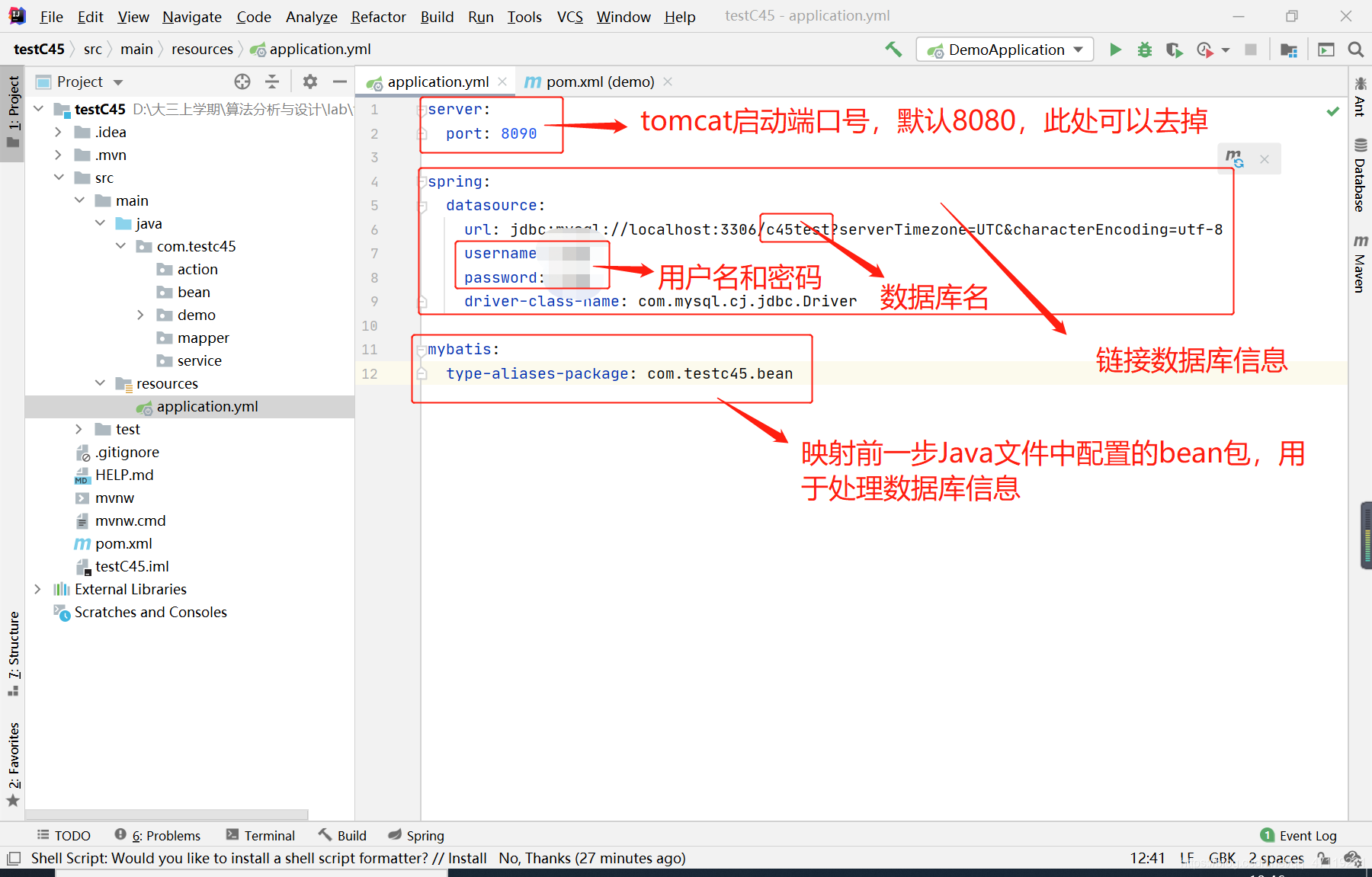
Task: Collapse the resources folder arrow
Action: [x=100, y=383]
